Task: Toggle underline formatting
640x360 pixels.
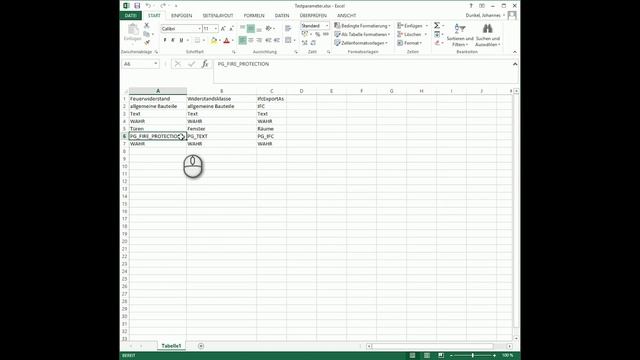Action: (x=181, y=40)
